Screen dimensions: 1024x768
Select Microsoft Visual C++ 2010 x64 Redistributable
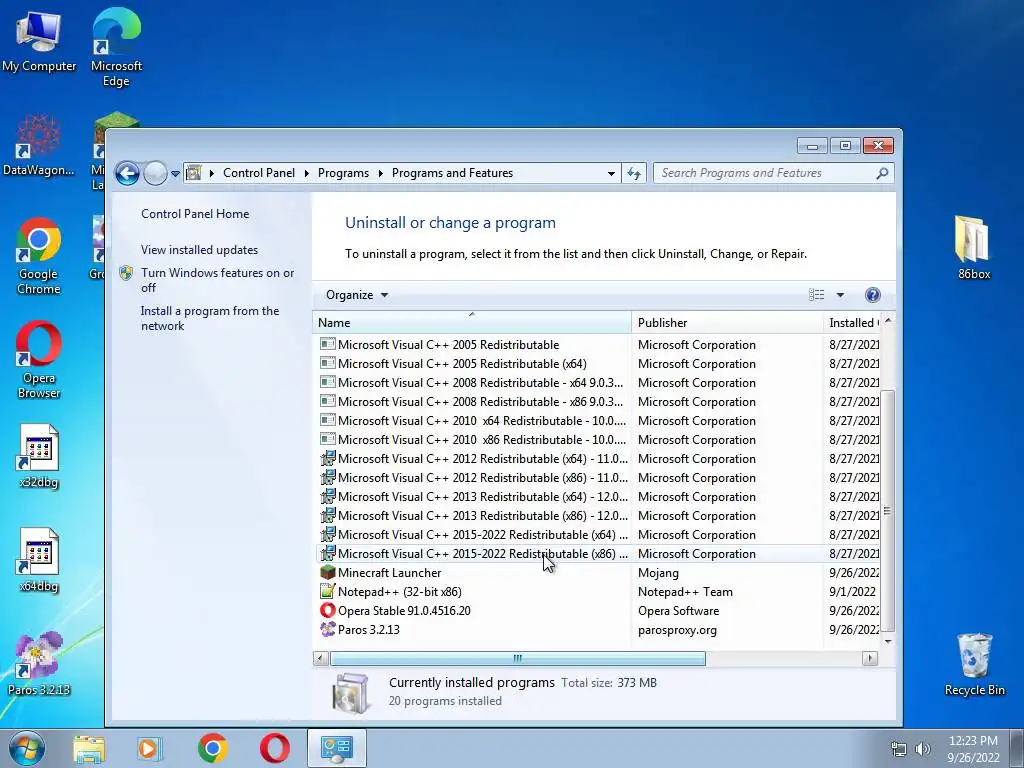(598, 421)
